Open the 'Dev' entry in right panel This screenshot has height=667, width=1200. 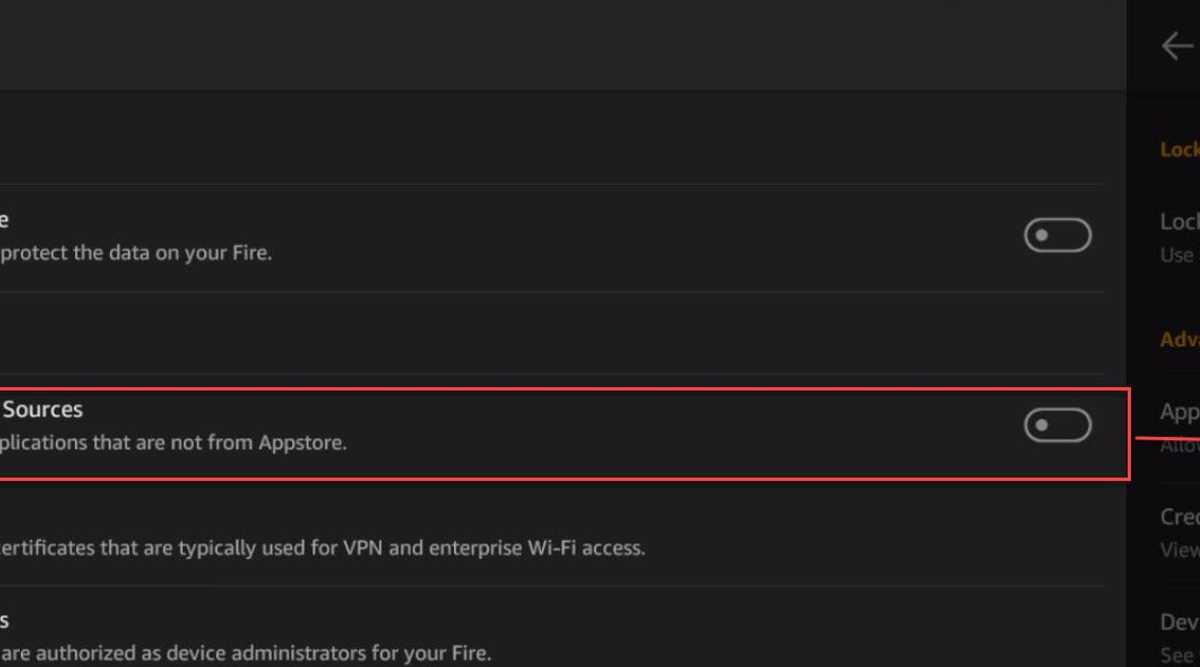(1180, 622)
